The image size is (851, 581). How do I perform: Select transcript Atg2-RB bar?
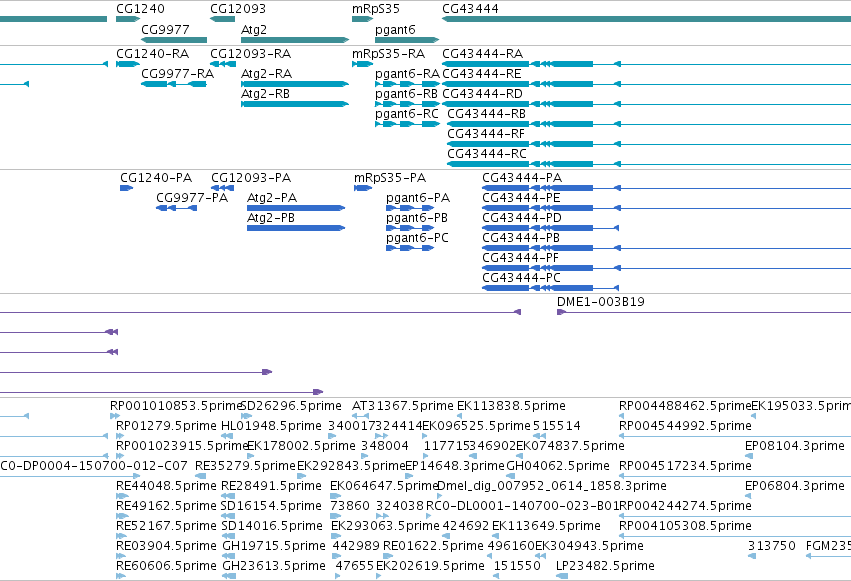(x=295, y=104)
